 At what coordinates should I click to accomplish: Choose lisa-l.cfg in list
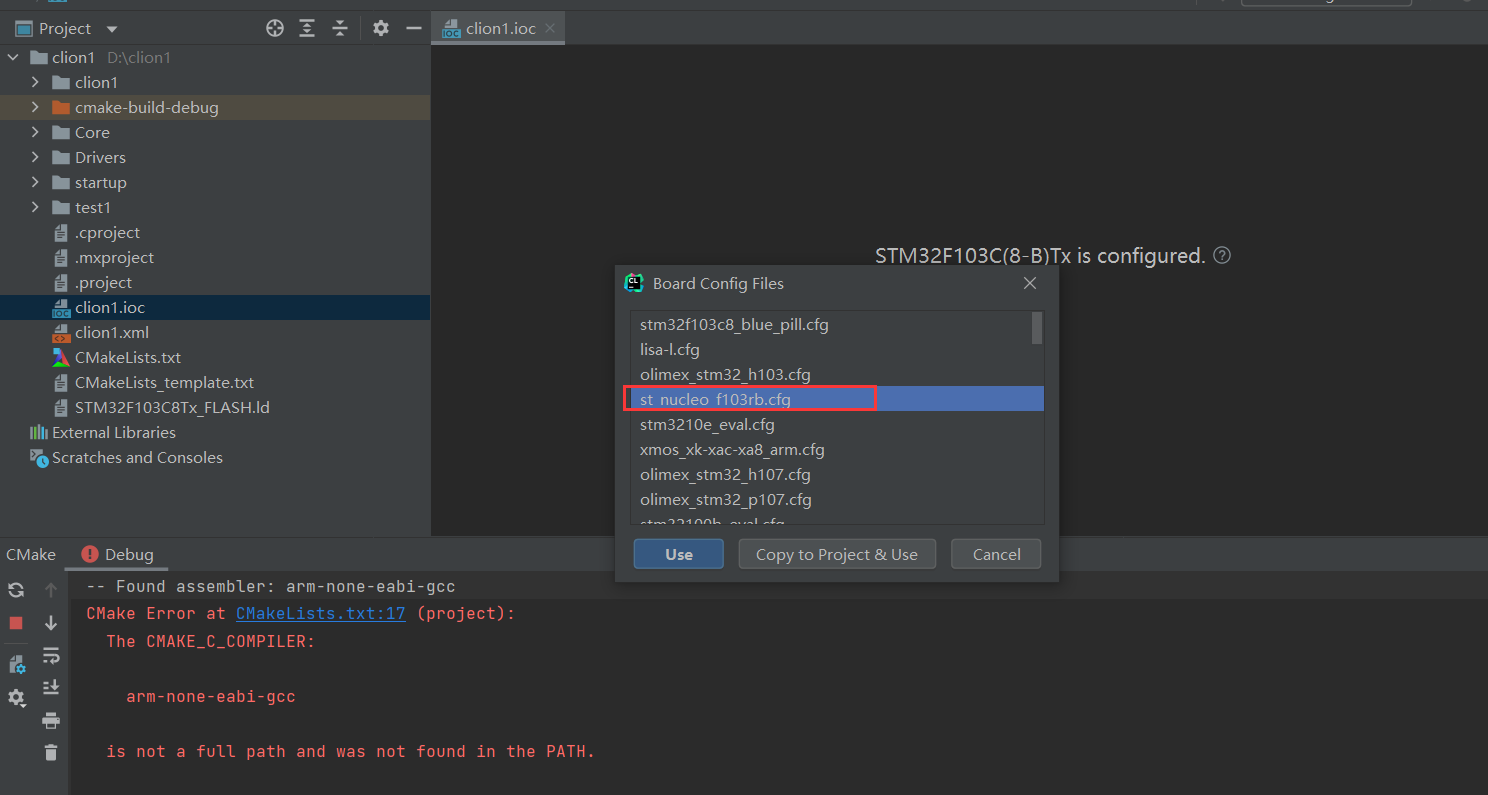837,349
